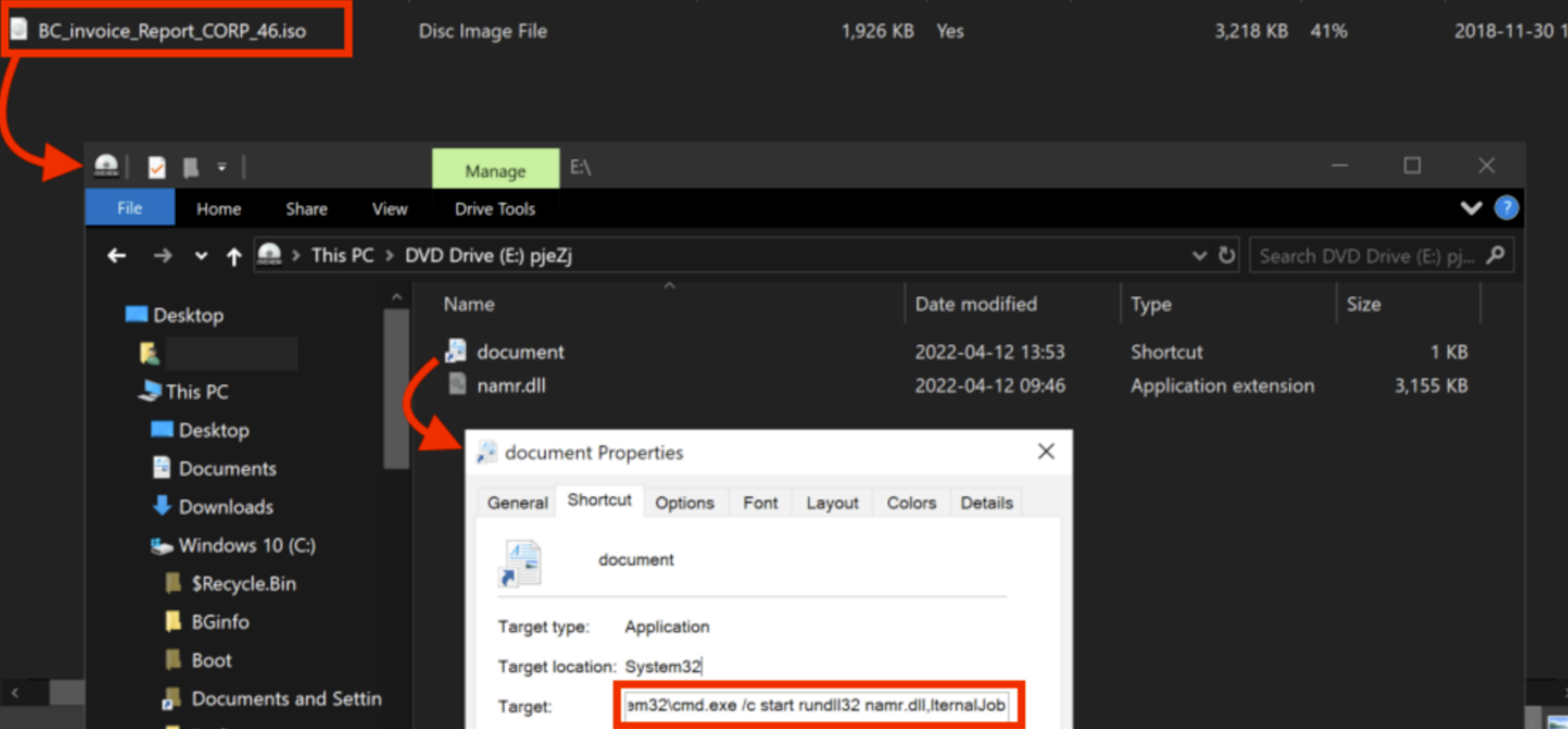Open the recent locations dropdown arrow
This screenshot has height=729, width=1568.
201,257
